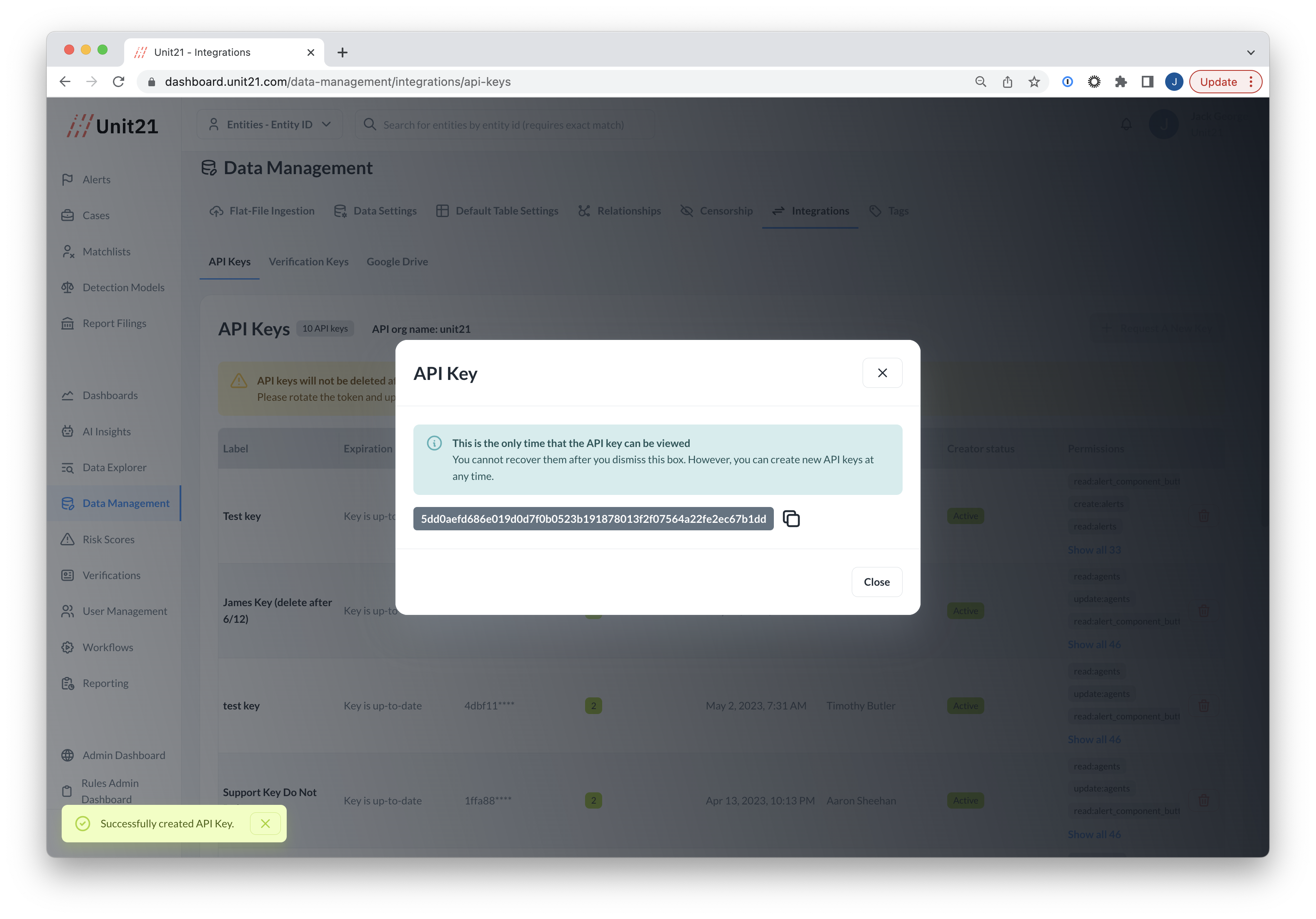The width and height of the screenshot is (1316, 919).
Task: Open Workflows in the sidebar
Action: point(108,647)
